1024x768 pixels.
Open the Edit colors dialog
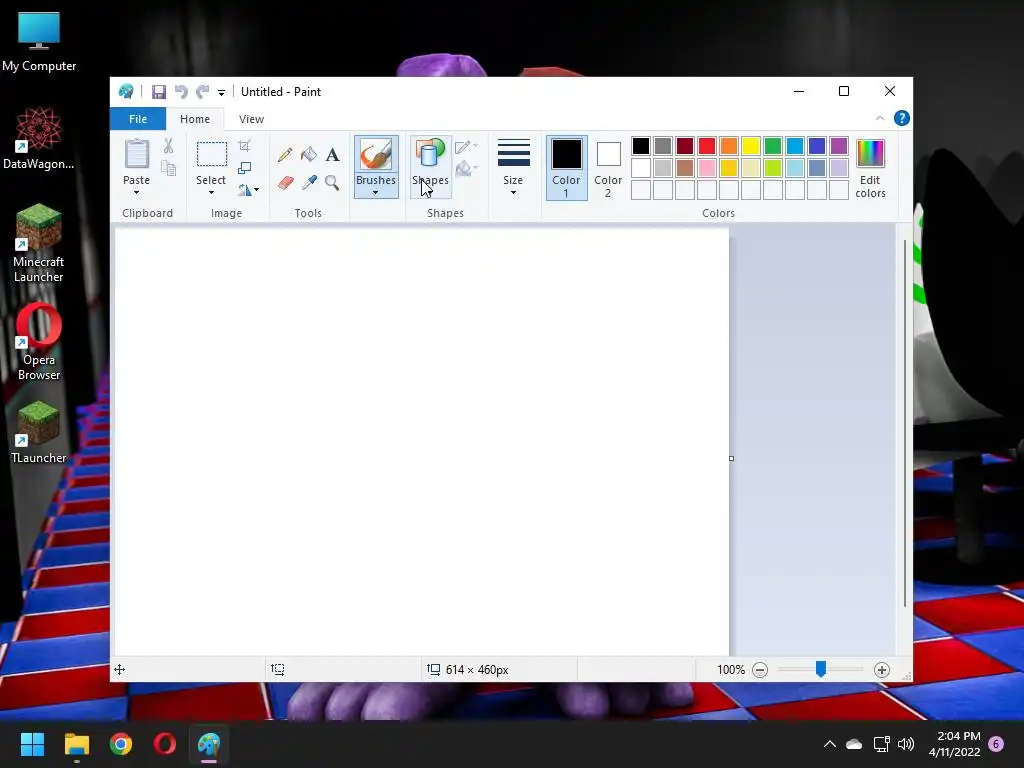click(871, 168)
